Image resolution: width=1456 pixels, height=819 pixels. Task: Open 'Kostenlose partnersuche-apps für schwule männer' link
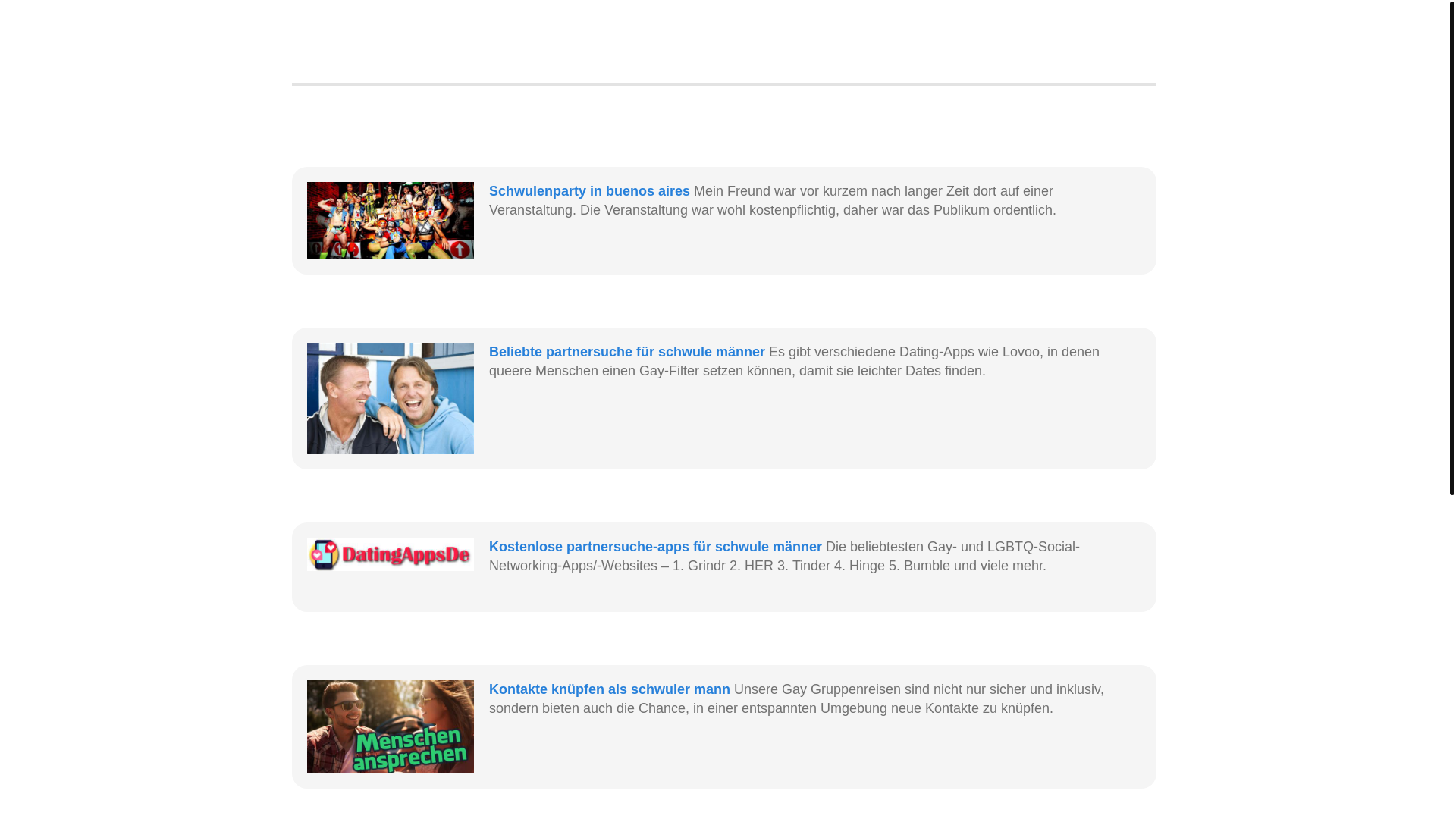pos(655,547)
